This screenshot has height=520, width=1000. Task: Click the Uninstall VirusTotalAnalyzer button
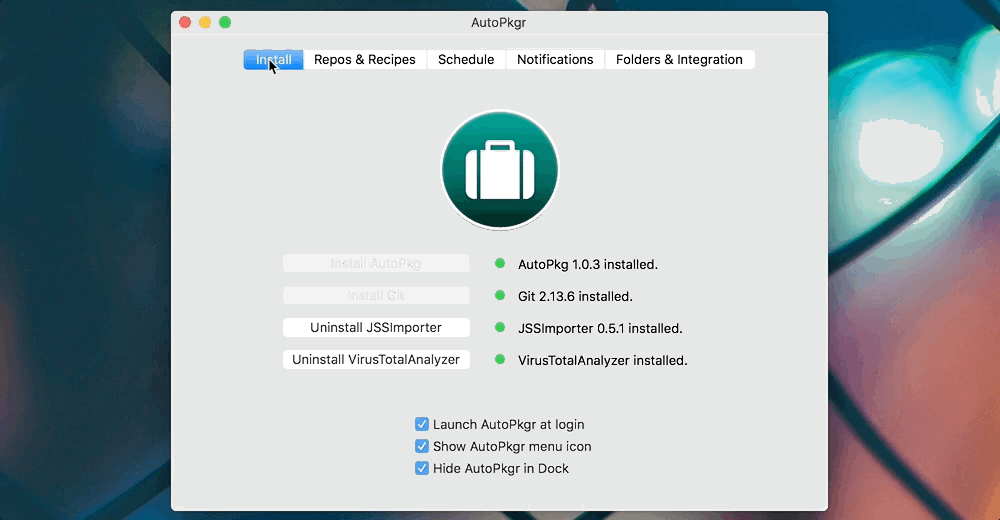(376, 359)
